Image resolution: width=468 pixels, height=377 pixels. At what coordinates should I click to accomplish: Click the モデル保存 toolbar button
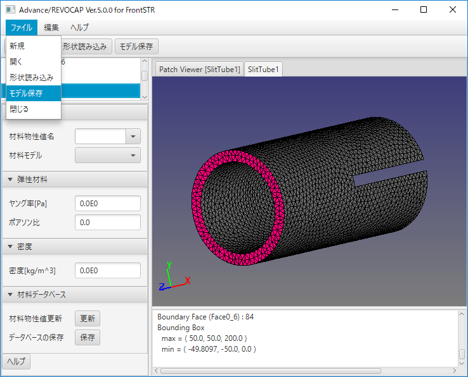click(136, 46)
